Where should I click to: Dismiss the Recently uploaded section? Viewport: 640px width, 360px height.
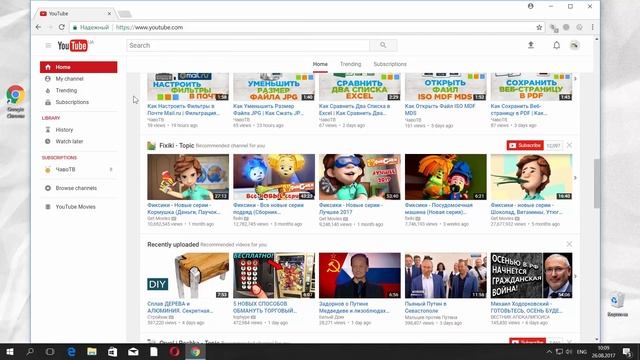pos(569,244)
